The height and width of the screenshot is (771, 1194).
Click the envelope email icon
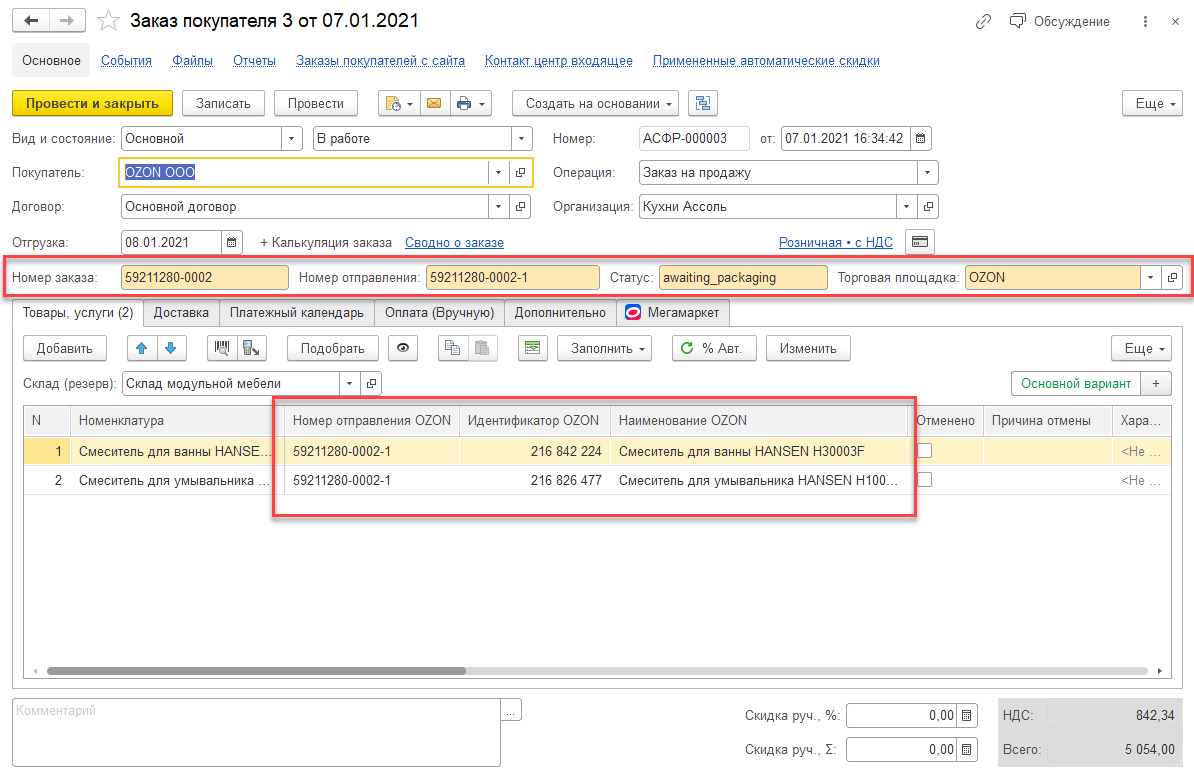pyautogui.click(x=434, y=103)
